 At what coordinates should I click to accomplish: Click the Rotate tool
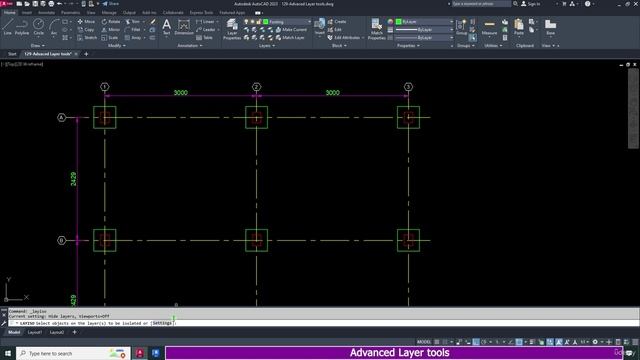click(111, 22)
